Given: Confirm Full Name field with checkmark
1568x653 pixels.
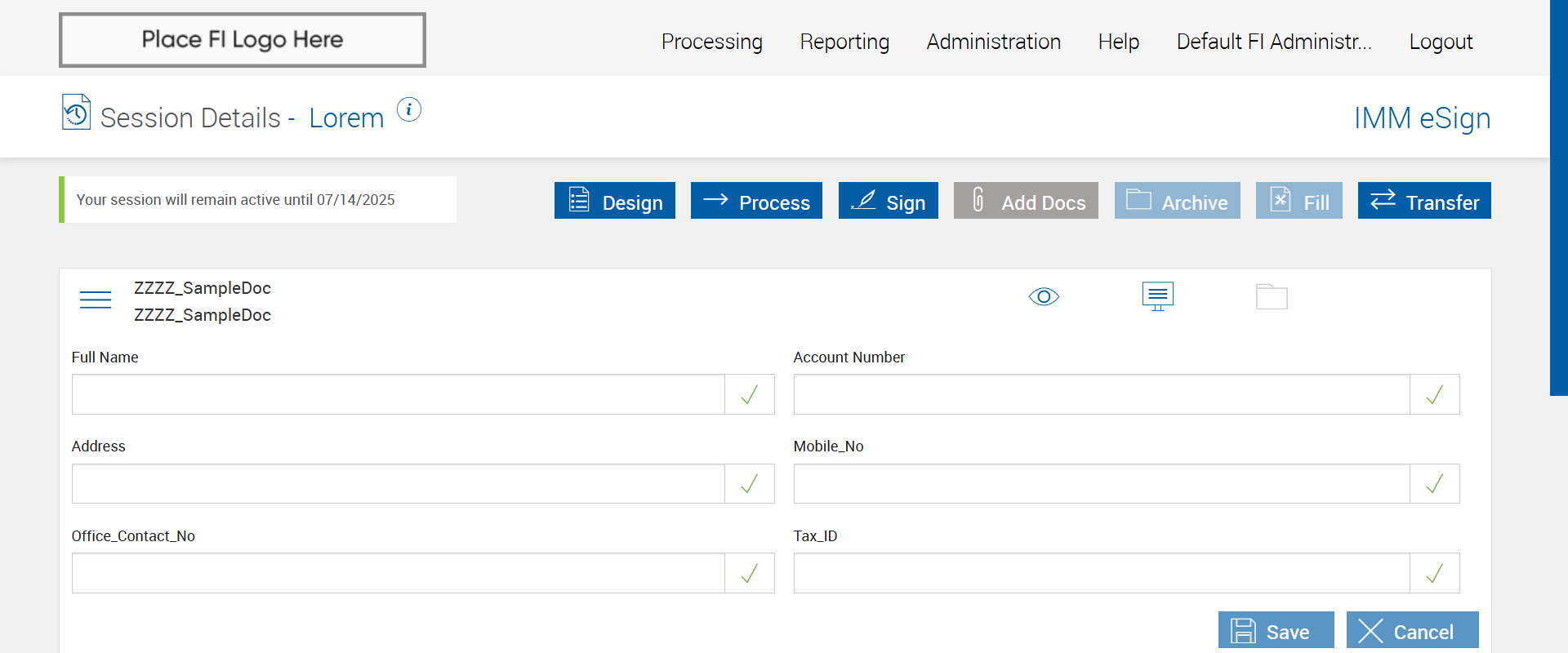Looking at the screenshot, I should coord(749,395).
